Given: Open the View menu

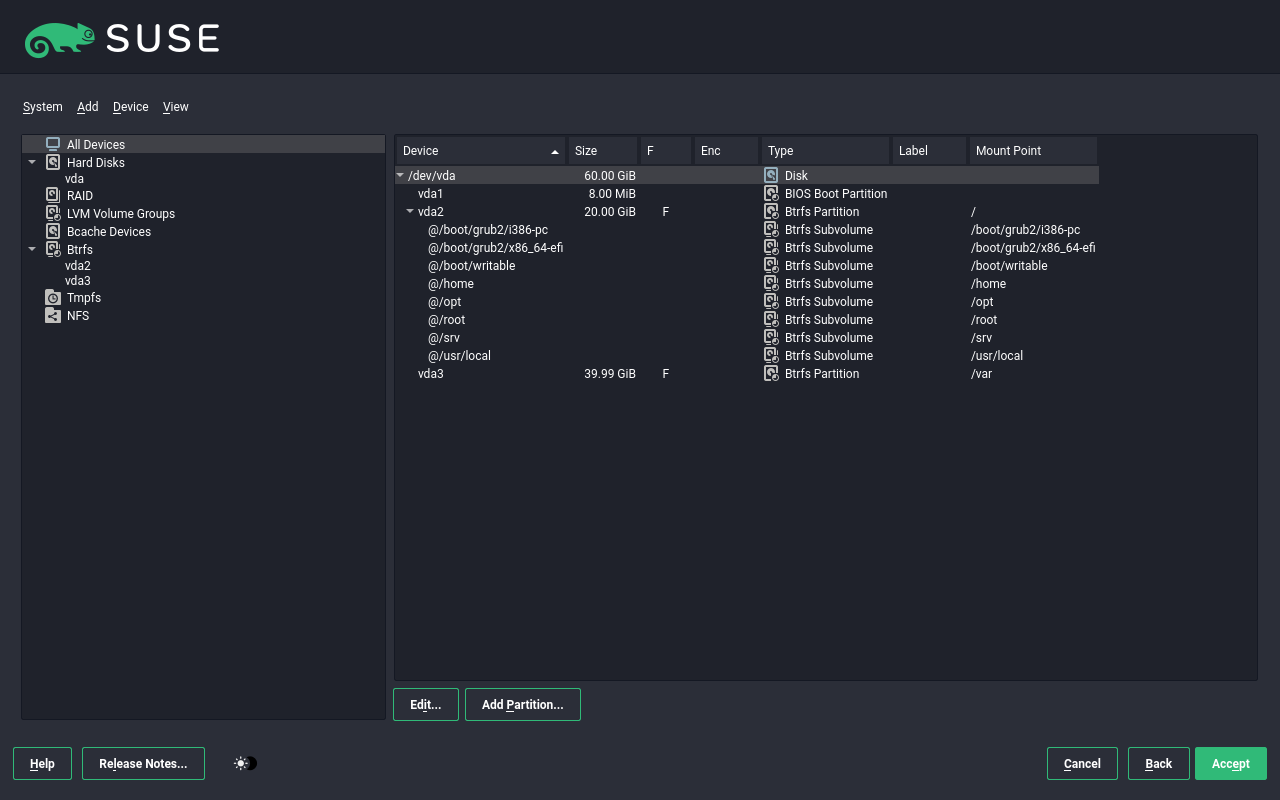Looking at the screenshot, I should point(175,107).
